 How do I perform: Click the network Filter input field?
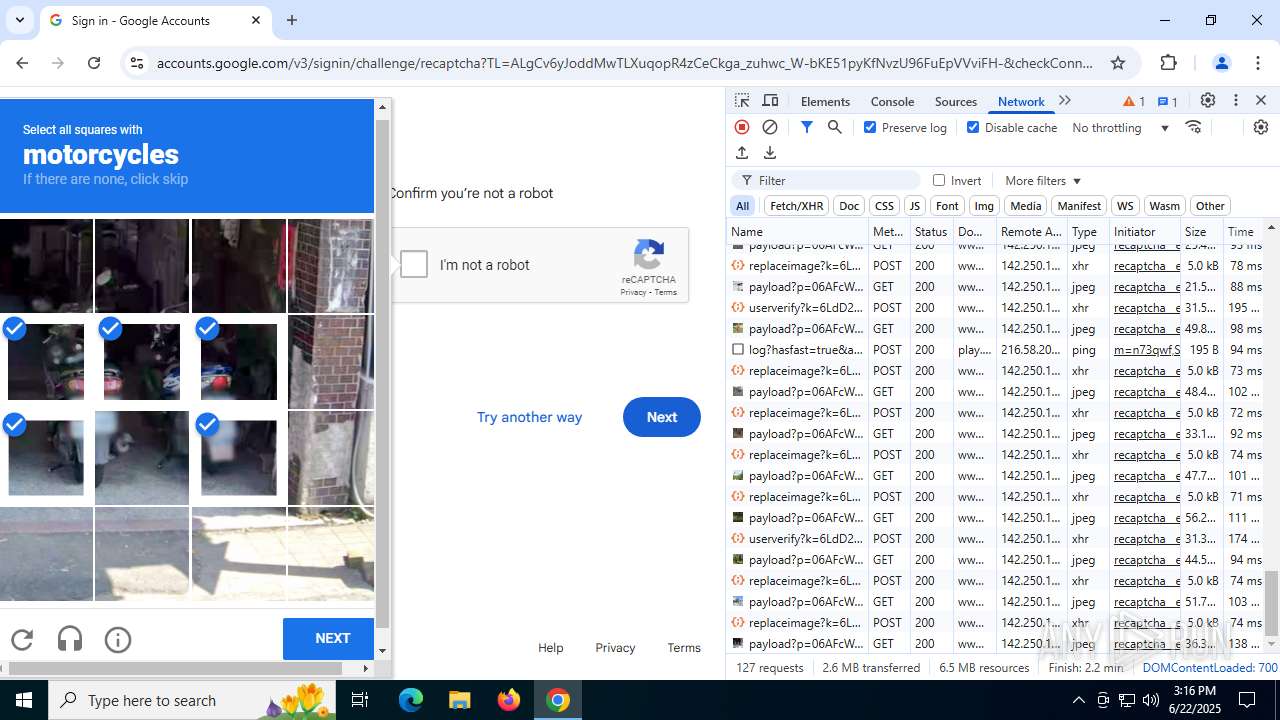[x=826, y=180]
